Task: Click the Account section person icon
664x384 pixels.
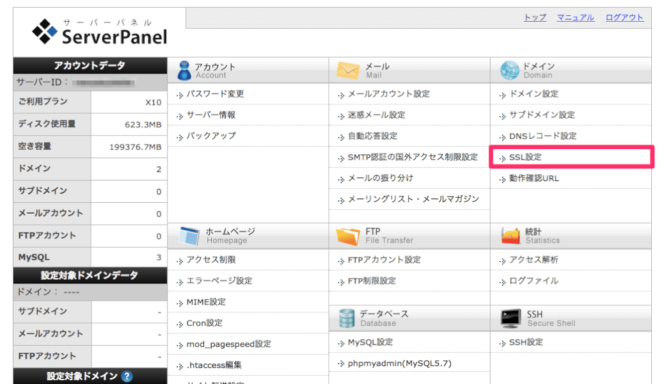Action: (184, 70)
